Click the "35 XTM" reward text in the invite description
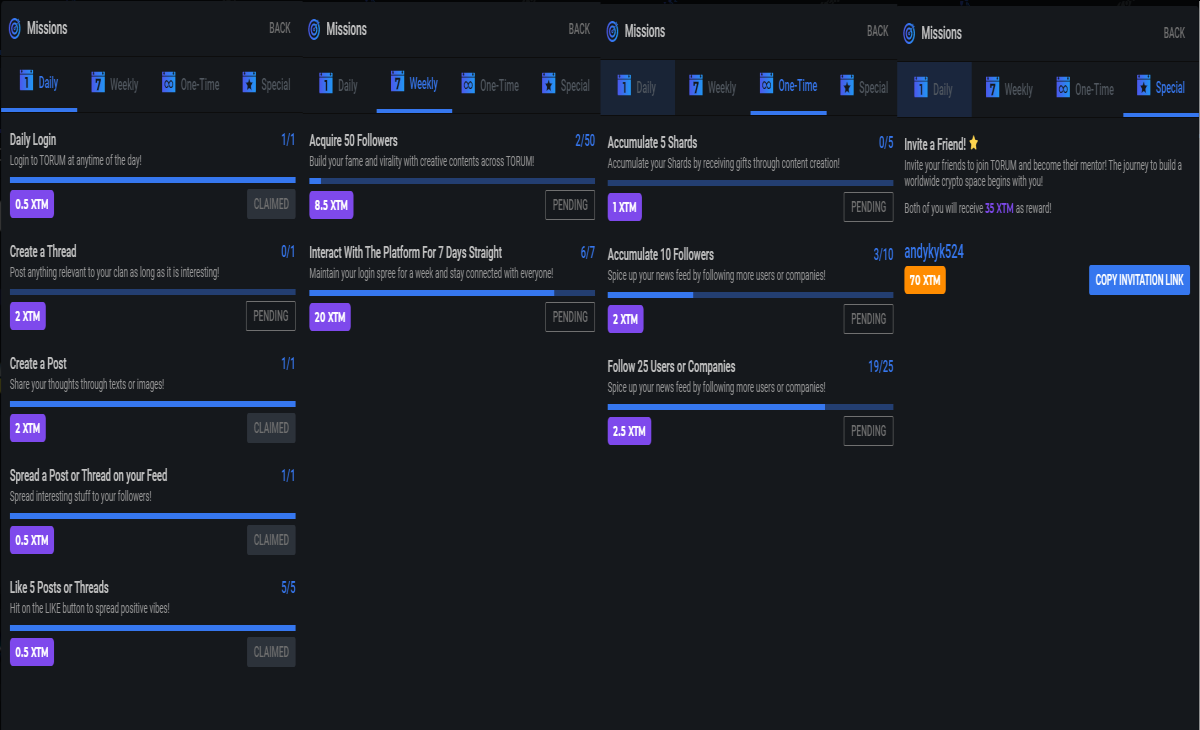Viewport: 1200px width, 730px height. tap(999, 208)
